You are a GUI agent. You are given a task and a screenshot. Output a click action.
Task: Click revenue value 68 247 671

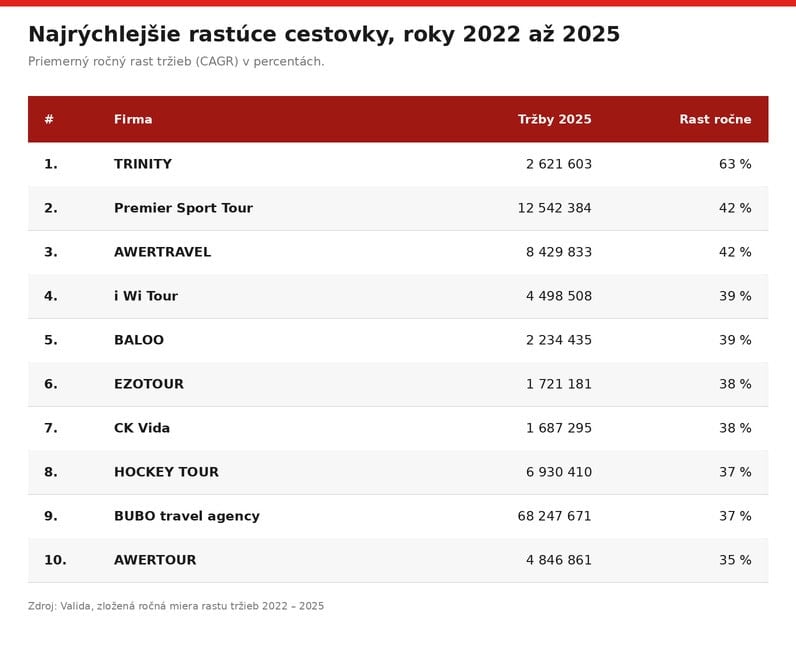554,516
